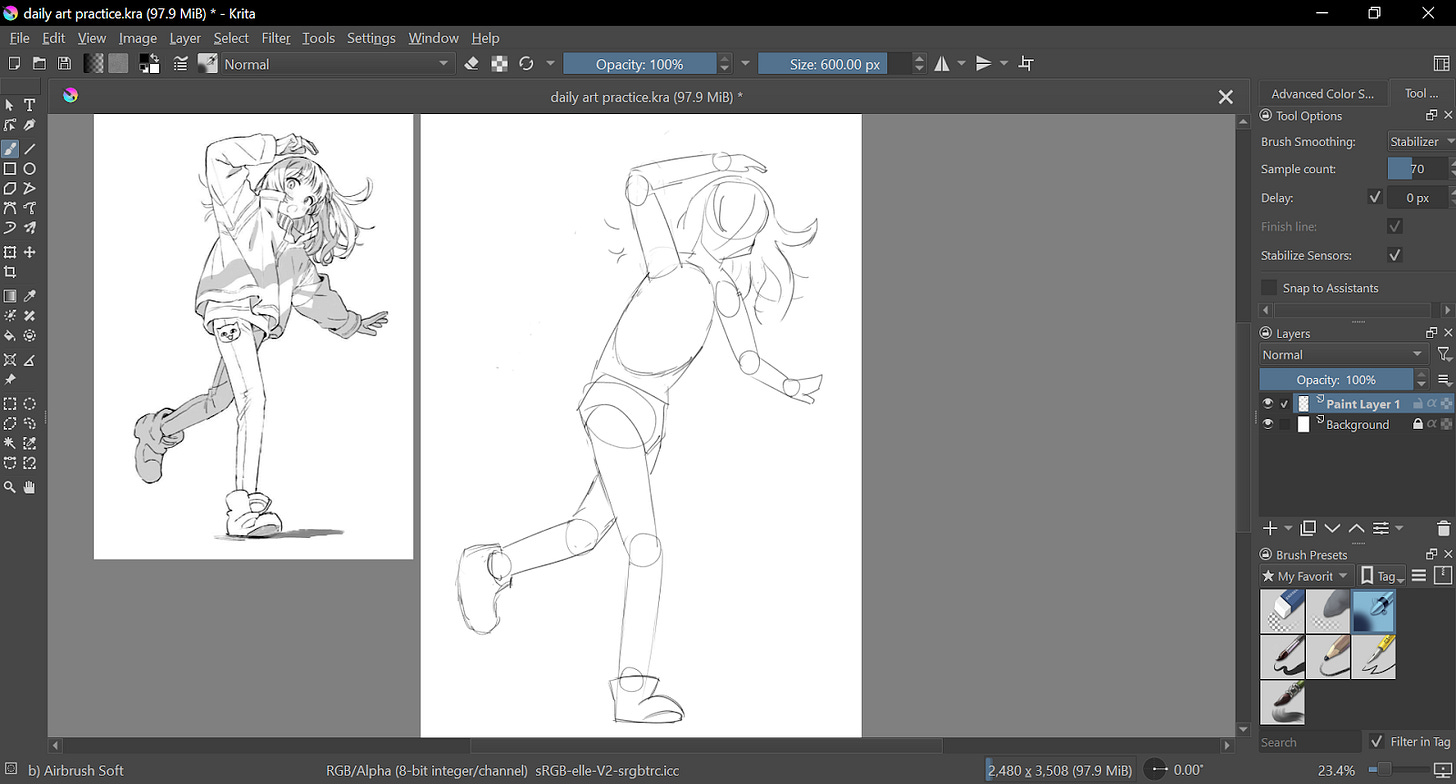Pick the Fill bucket tool
The height and width of the screenshot is (784, 1456).
[10, 336]
